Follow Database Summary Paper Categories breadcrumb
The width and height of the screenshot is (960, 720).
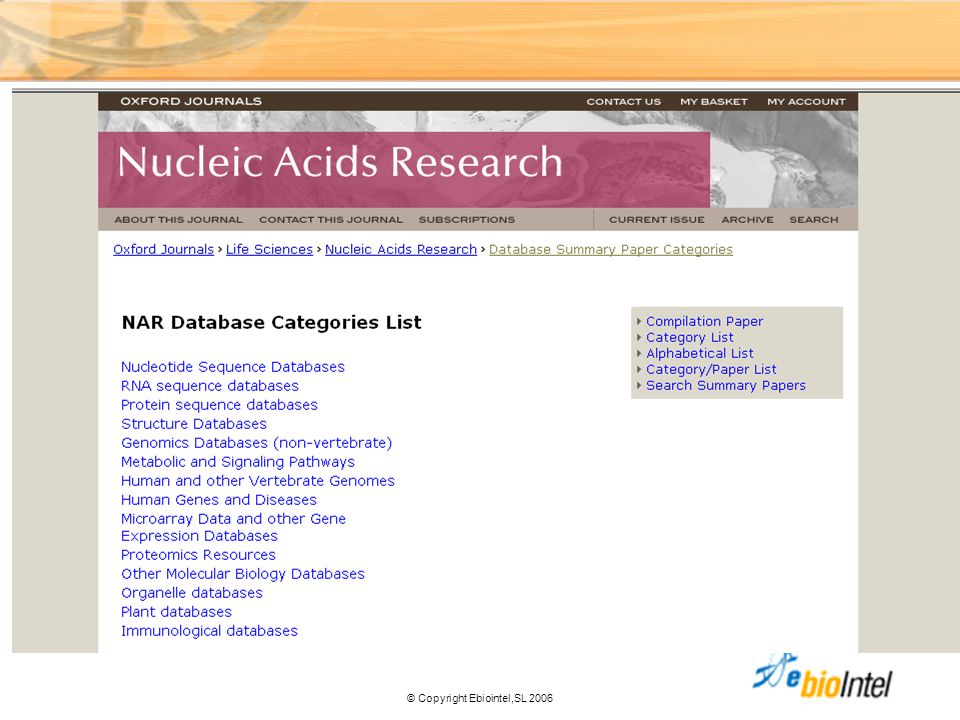pos(611,249)
